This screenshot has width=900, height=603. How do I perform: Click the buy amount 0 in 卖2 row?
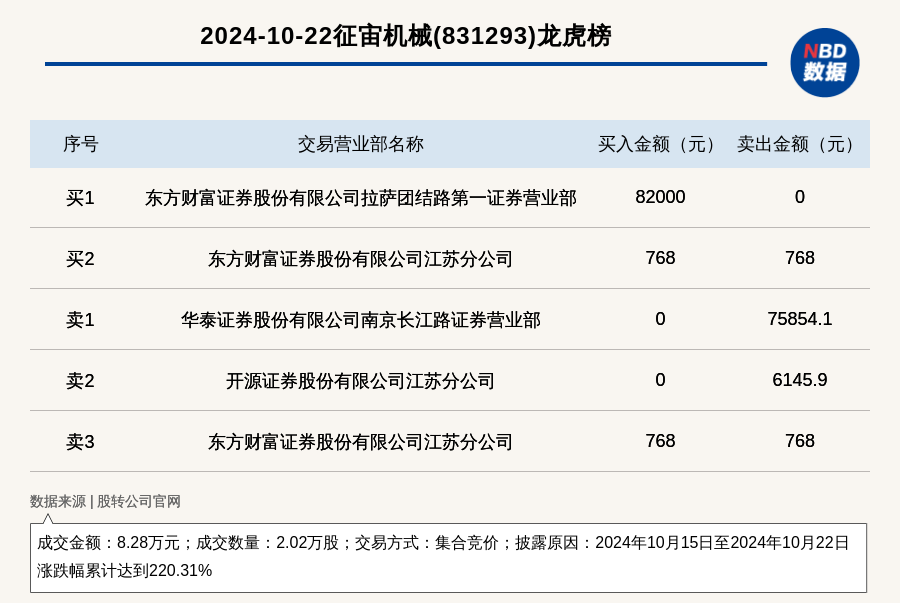[x=660, y=379]
